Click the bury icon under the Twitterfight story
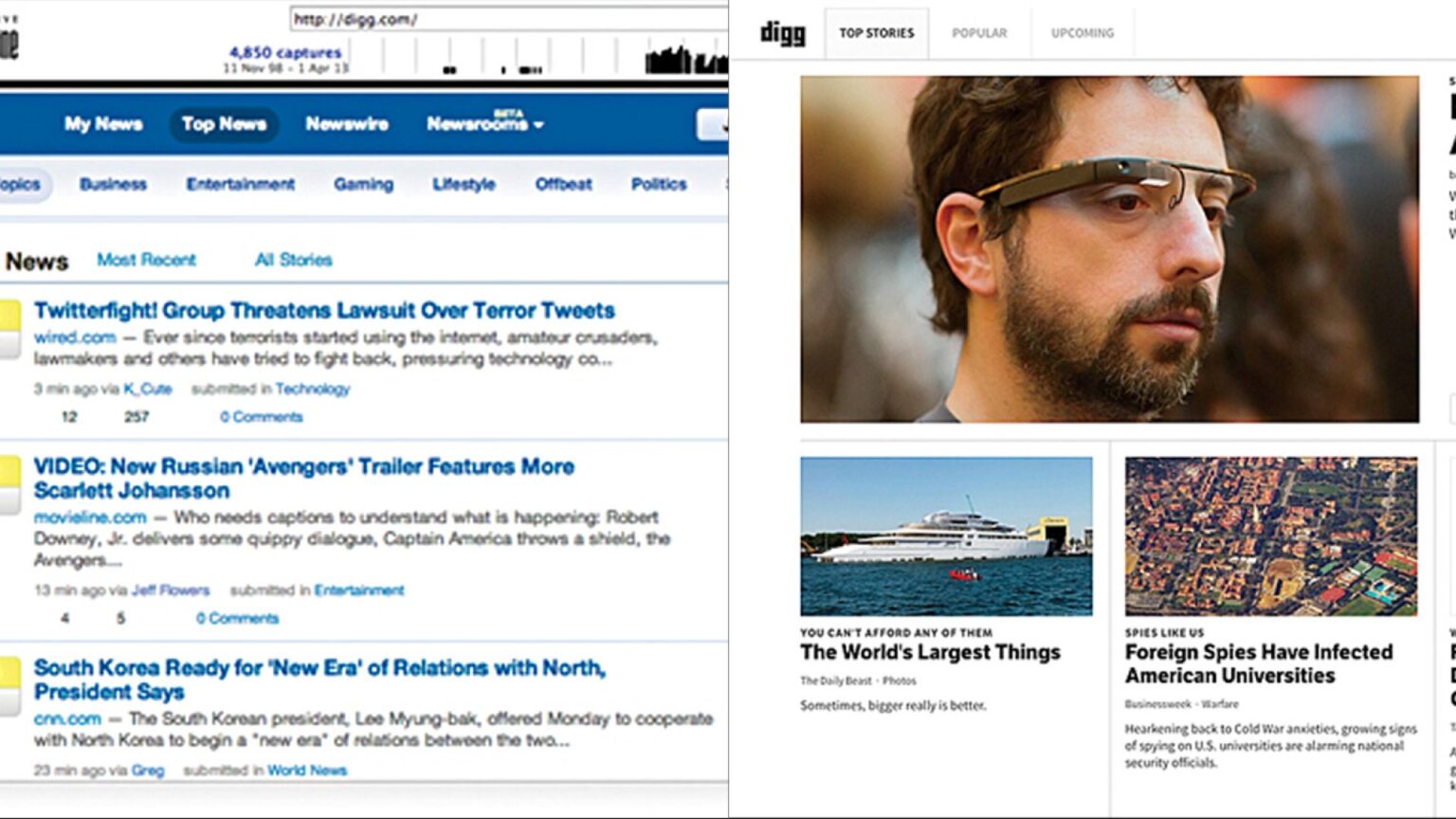Image resolution: width=1456 pixels, height=819 pixels. point(9,341)
